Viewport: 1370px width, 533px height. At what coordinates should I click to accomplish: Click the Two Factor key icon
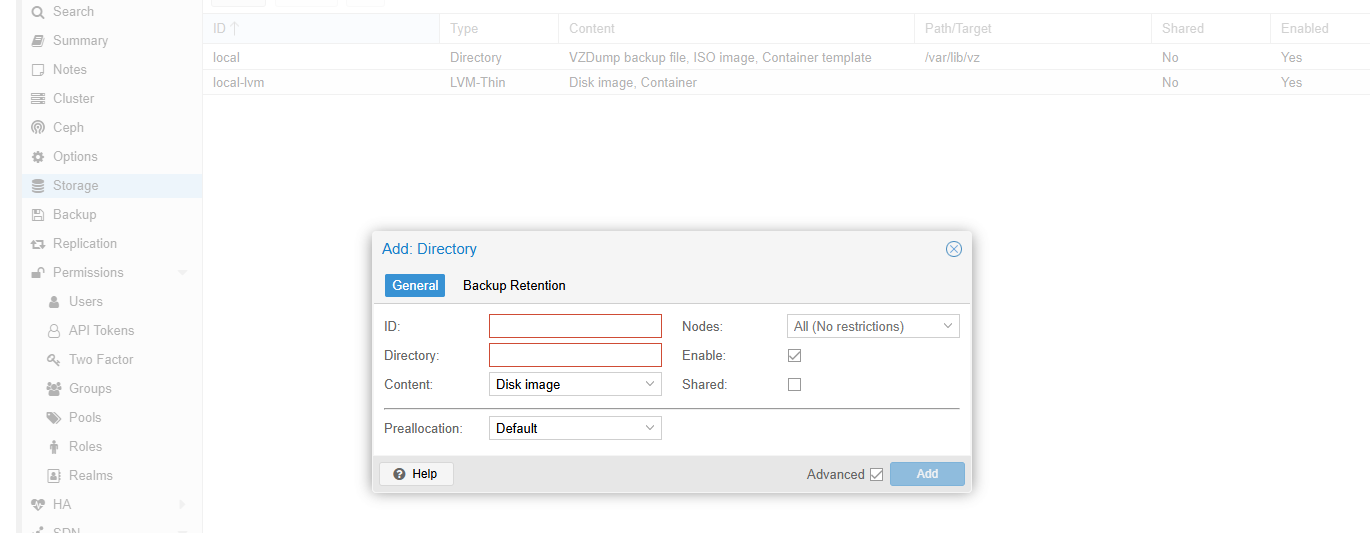54,360
